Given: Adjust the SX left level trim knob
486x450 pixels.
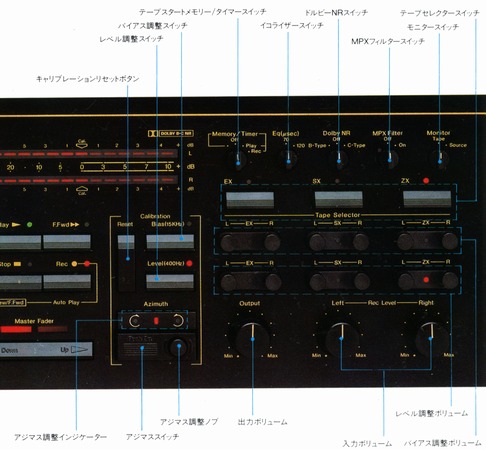Looking at the screenshot, I should click(x=317, y=282).
